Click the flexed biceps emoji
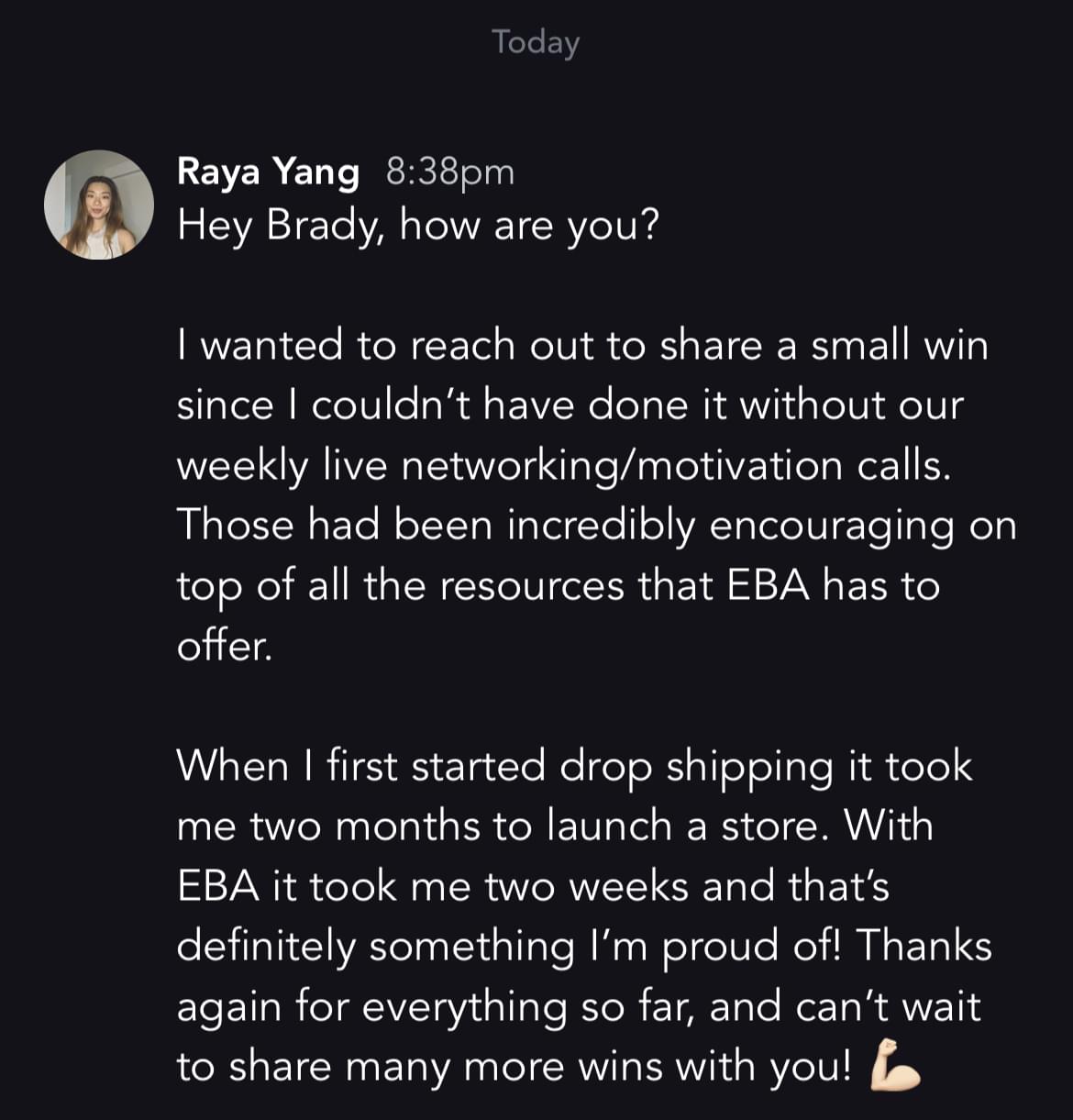The image size is (1073, 1120). click(x=894, y=1066)
